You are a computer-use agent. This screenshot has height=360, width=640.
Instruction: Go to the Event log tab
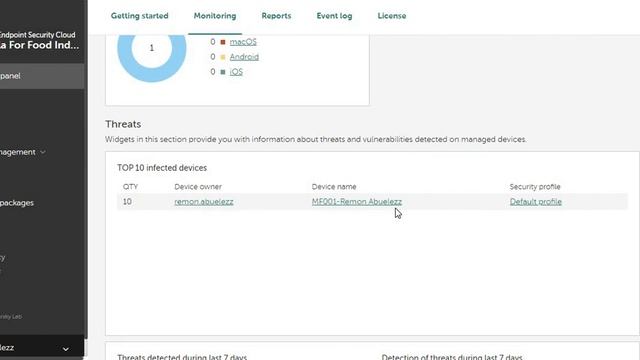(x=334, y=16)
